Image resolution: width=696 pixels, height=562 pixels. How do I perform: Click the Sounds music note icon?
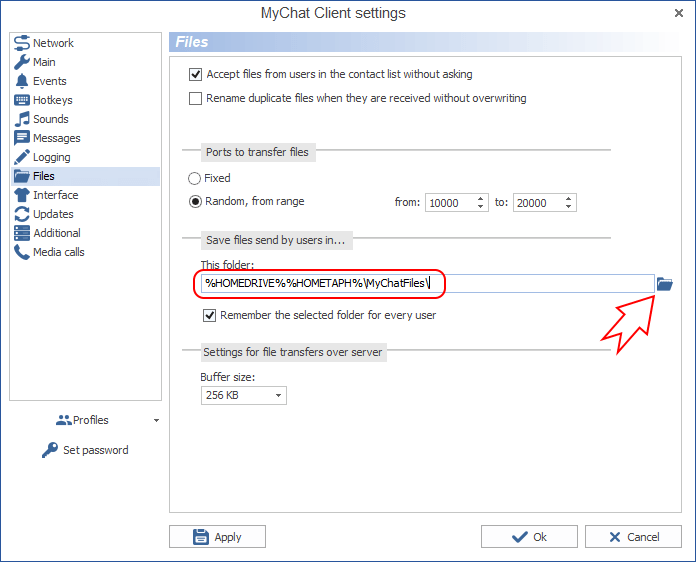click(21, 119)
